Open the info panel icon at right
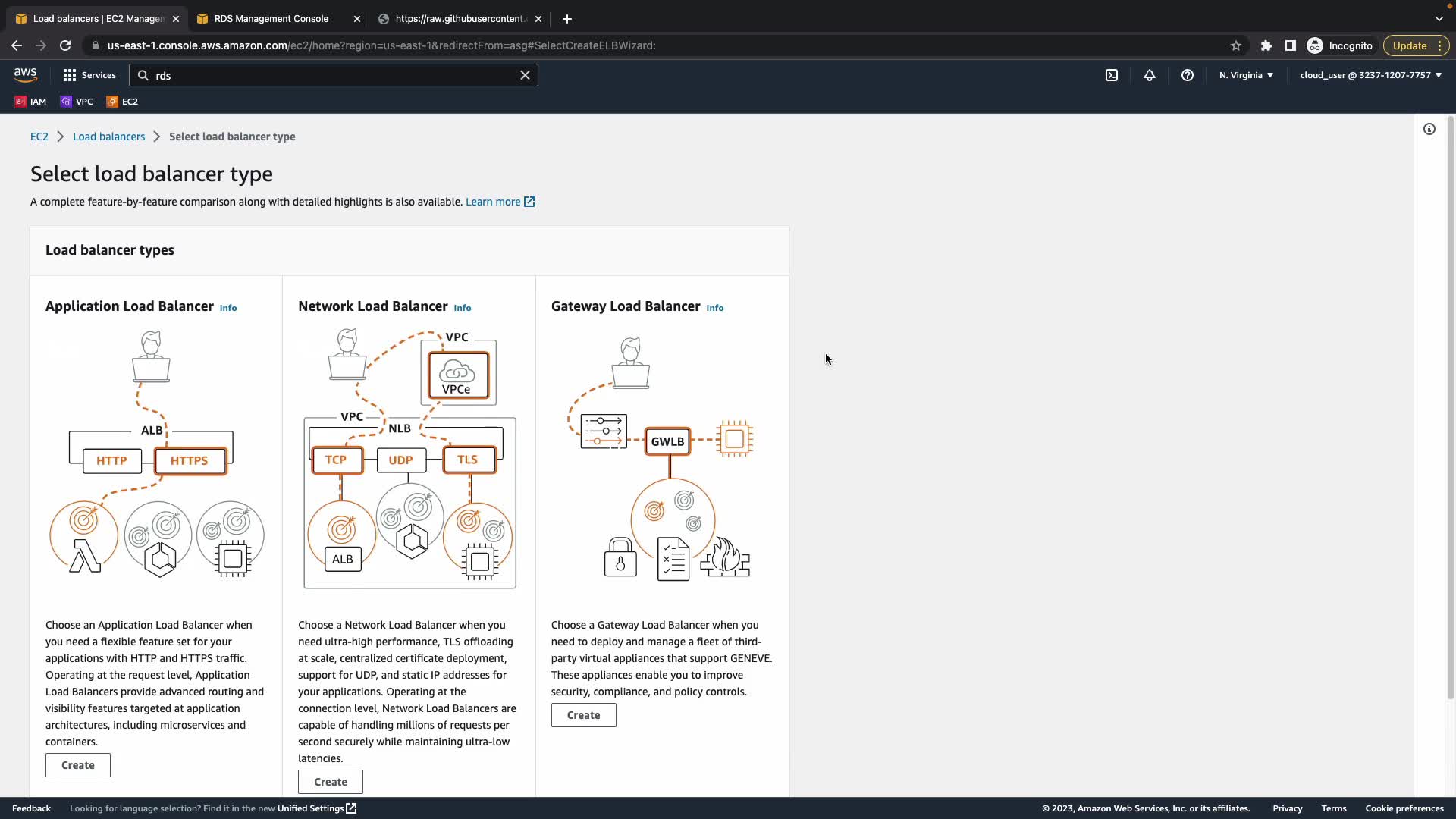 [1429, 129]
